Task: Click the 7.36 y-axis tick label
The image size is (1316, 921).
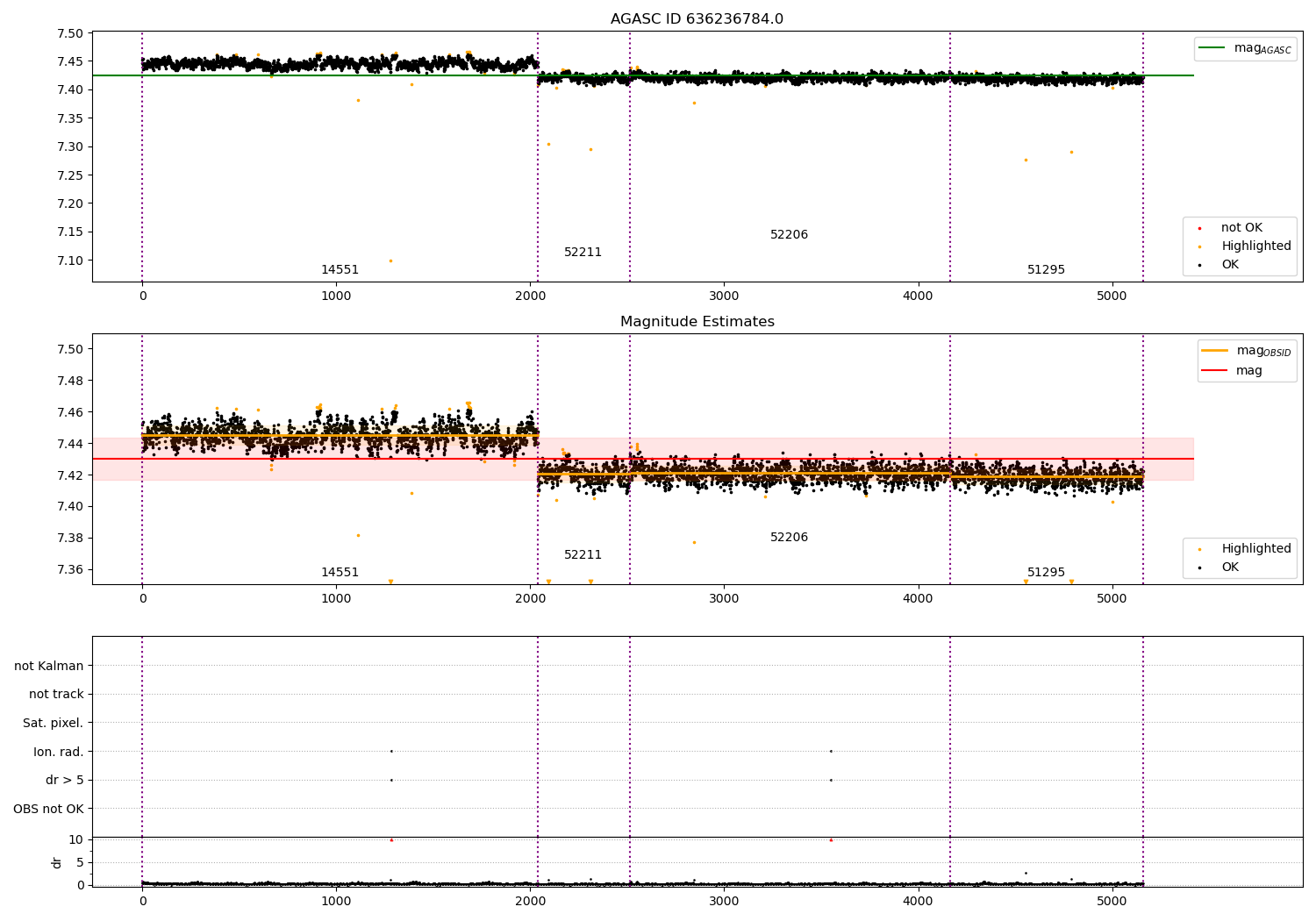Action: [69, 569]
